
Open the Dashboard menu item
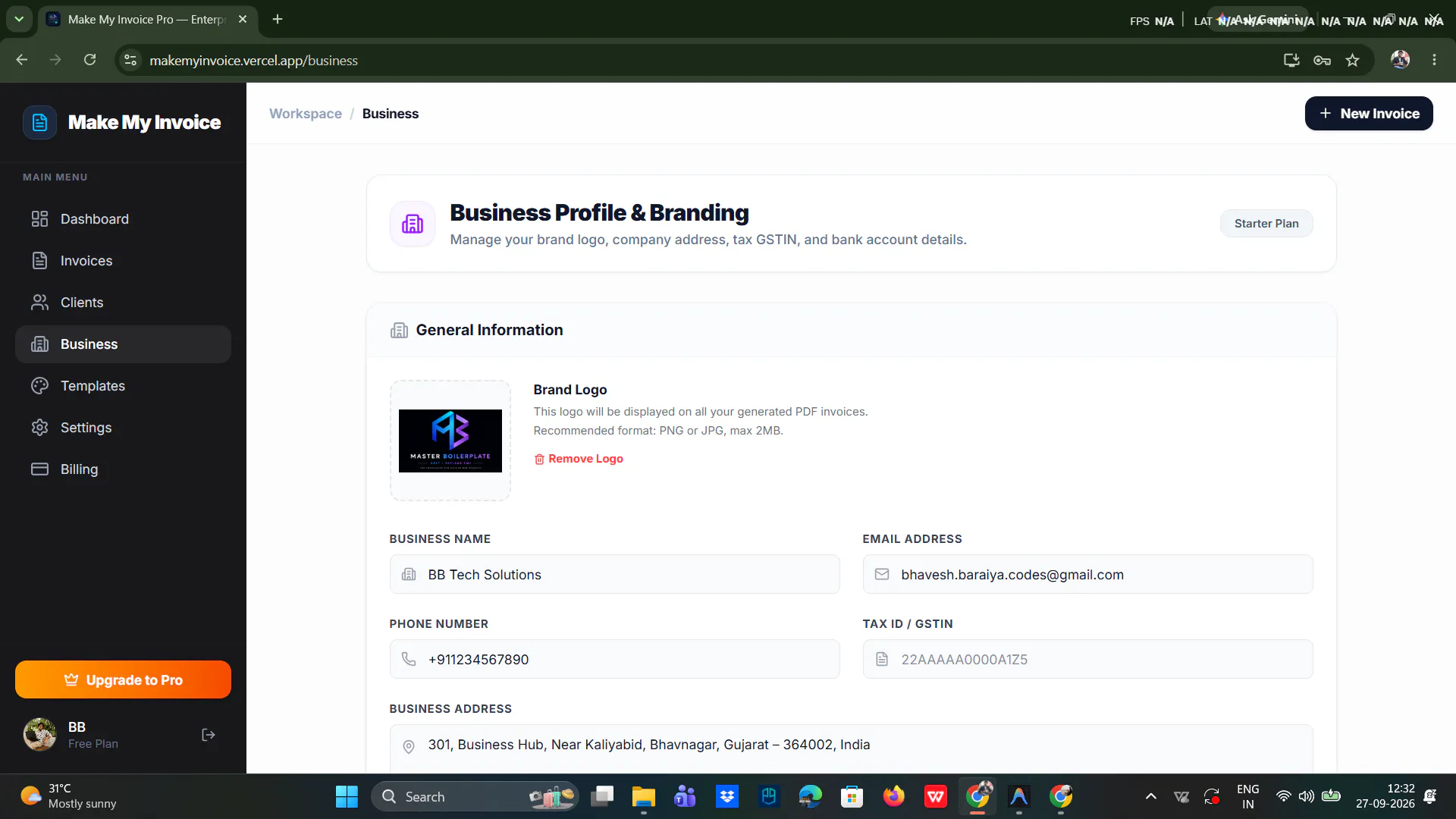(x=123, y=219)
